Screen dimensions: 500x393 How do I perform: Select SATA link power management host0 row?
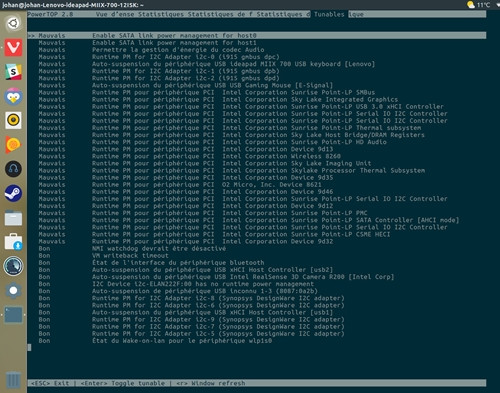point(257,35)
